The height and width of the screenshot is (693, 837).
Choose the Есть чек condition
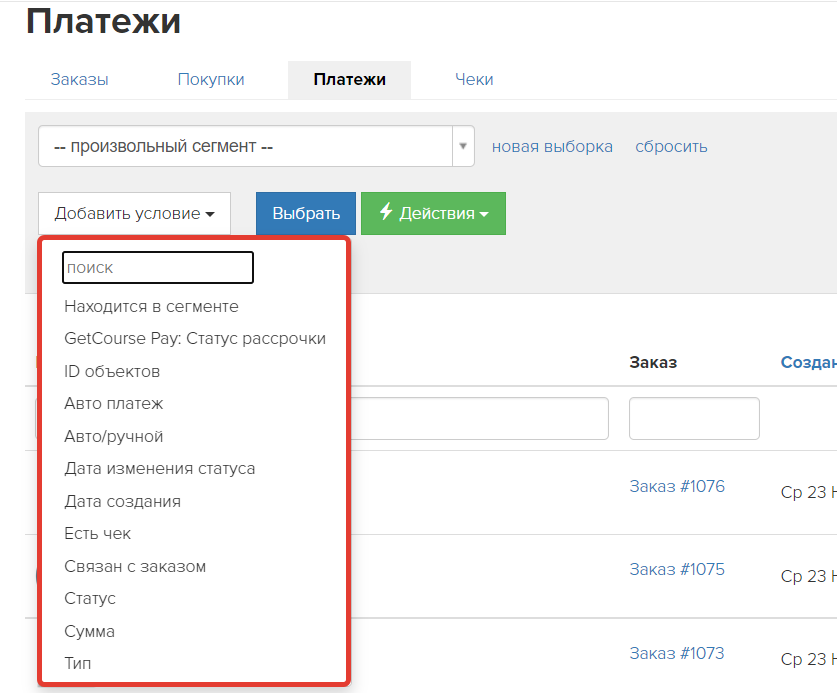tap(98, 533)
